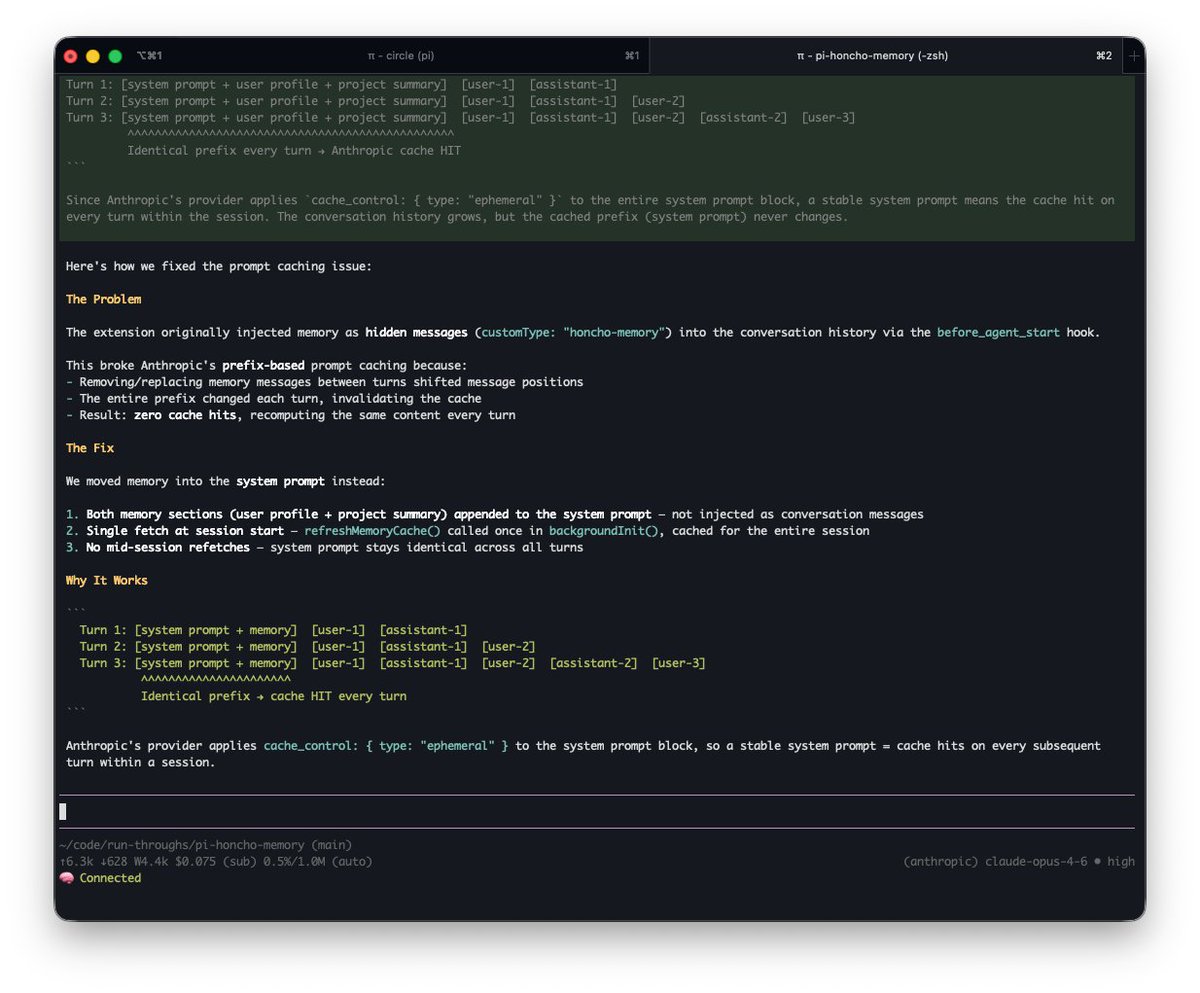The image size is (1200, 993).
Task: Click 'The Problem' heading
Action: [x=104, y=299]
